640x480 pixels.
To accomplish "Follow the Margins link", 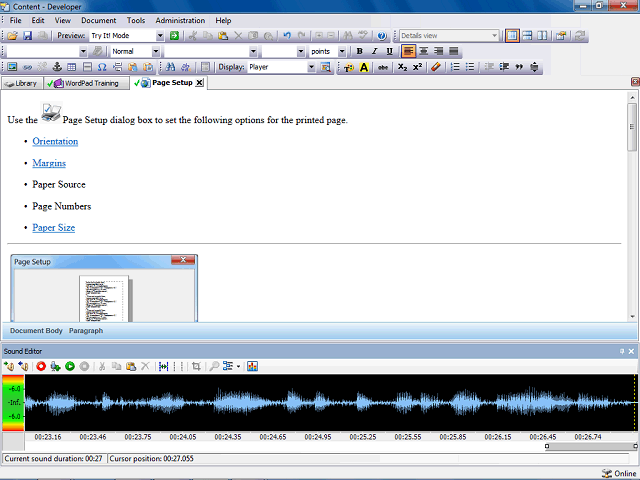I will click(x=49, y=163).
